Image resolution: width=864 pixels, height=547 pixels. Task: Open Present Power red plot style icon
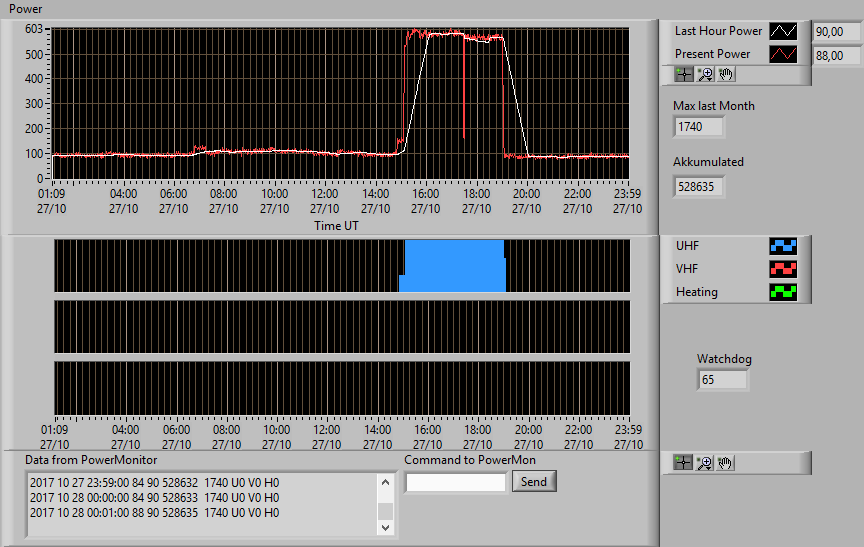pos(783,54)
